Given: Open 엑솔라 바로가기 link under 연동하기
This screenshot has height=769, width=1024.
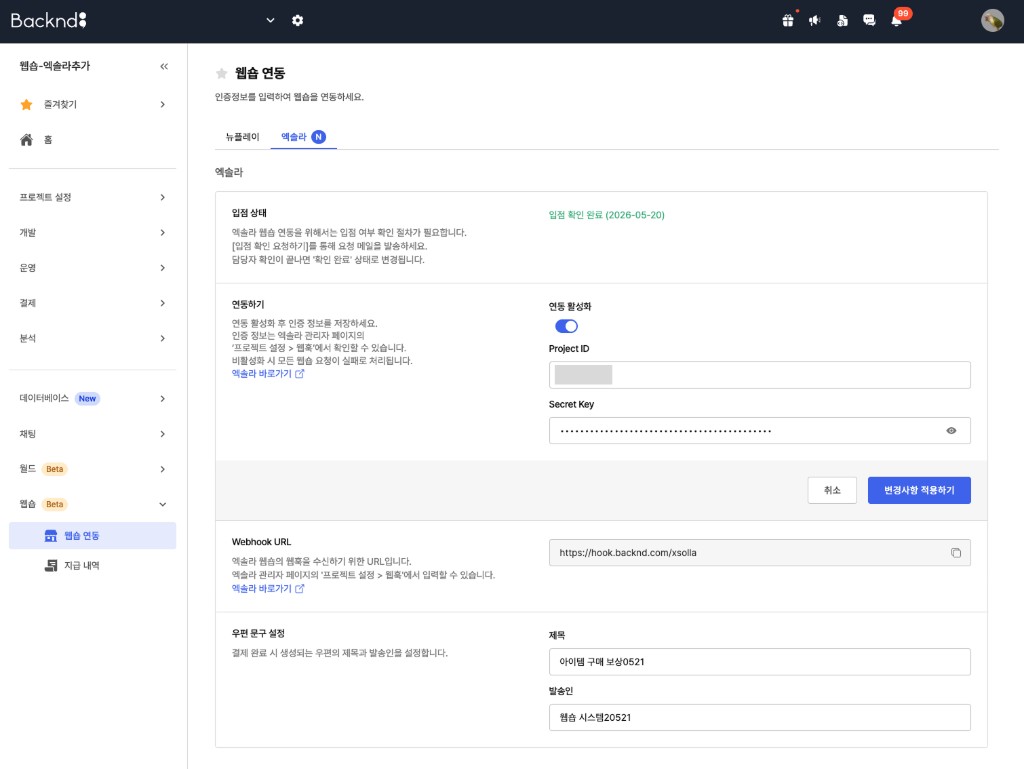Looking at the screenshot, I should pos(268,374).
